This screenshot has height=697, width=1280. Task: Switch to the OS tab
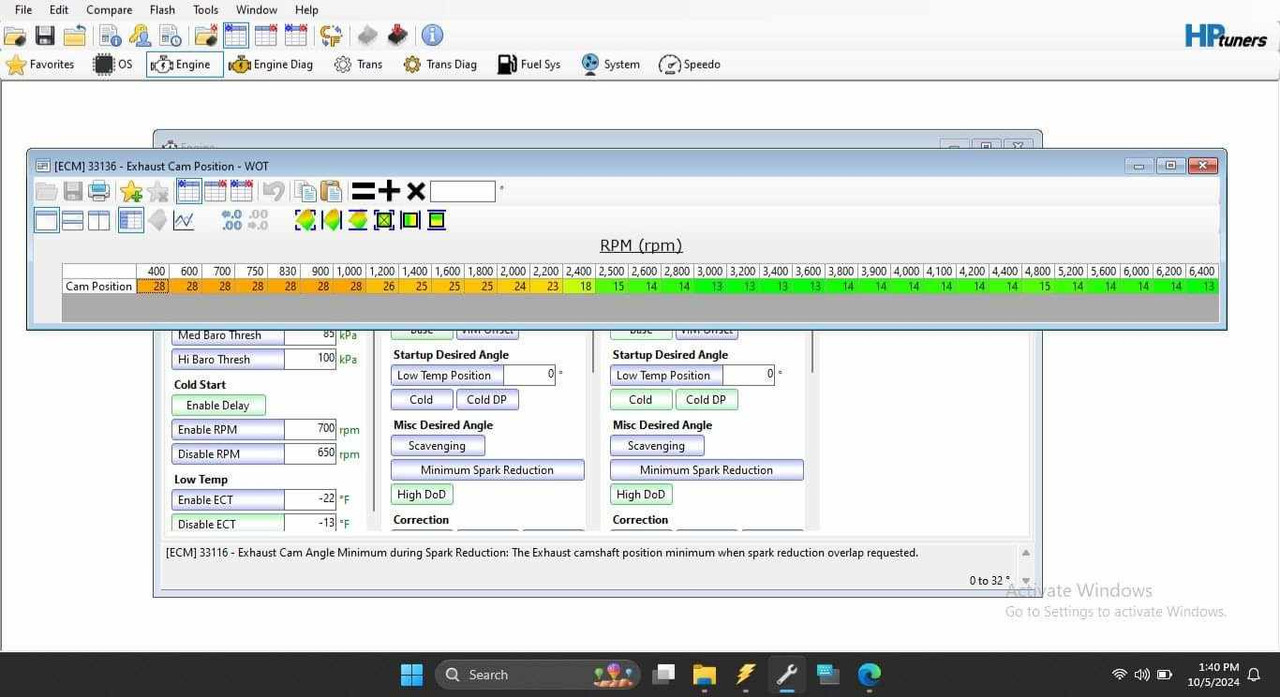click(x=113, y=64)
